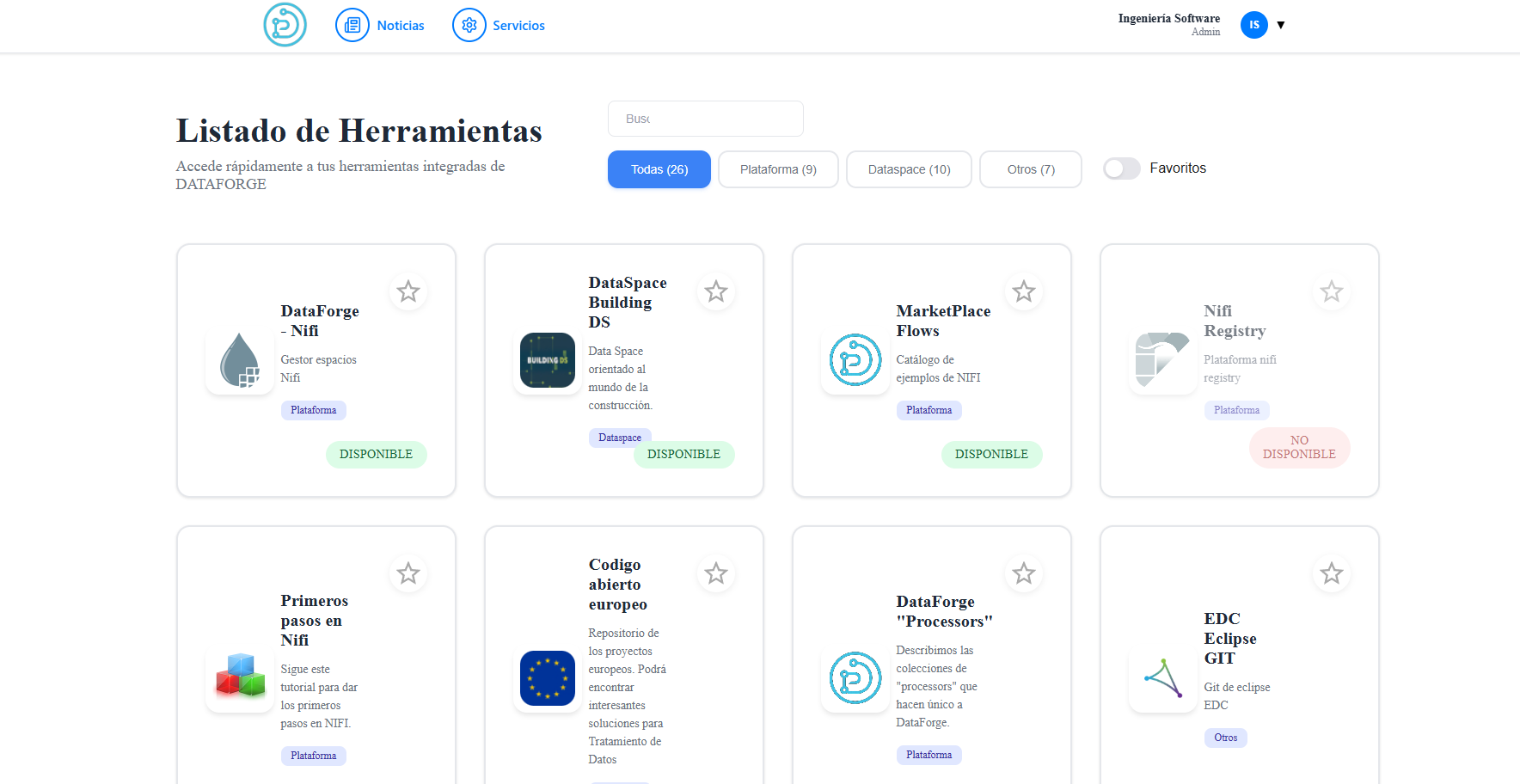Click DISPONIBLE badge on DataForge - Nifi
Viewport: 1520px width, 784px height.
coord(377,455)
